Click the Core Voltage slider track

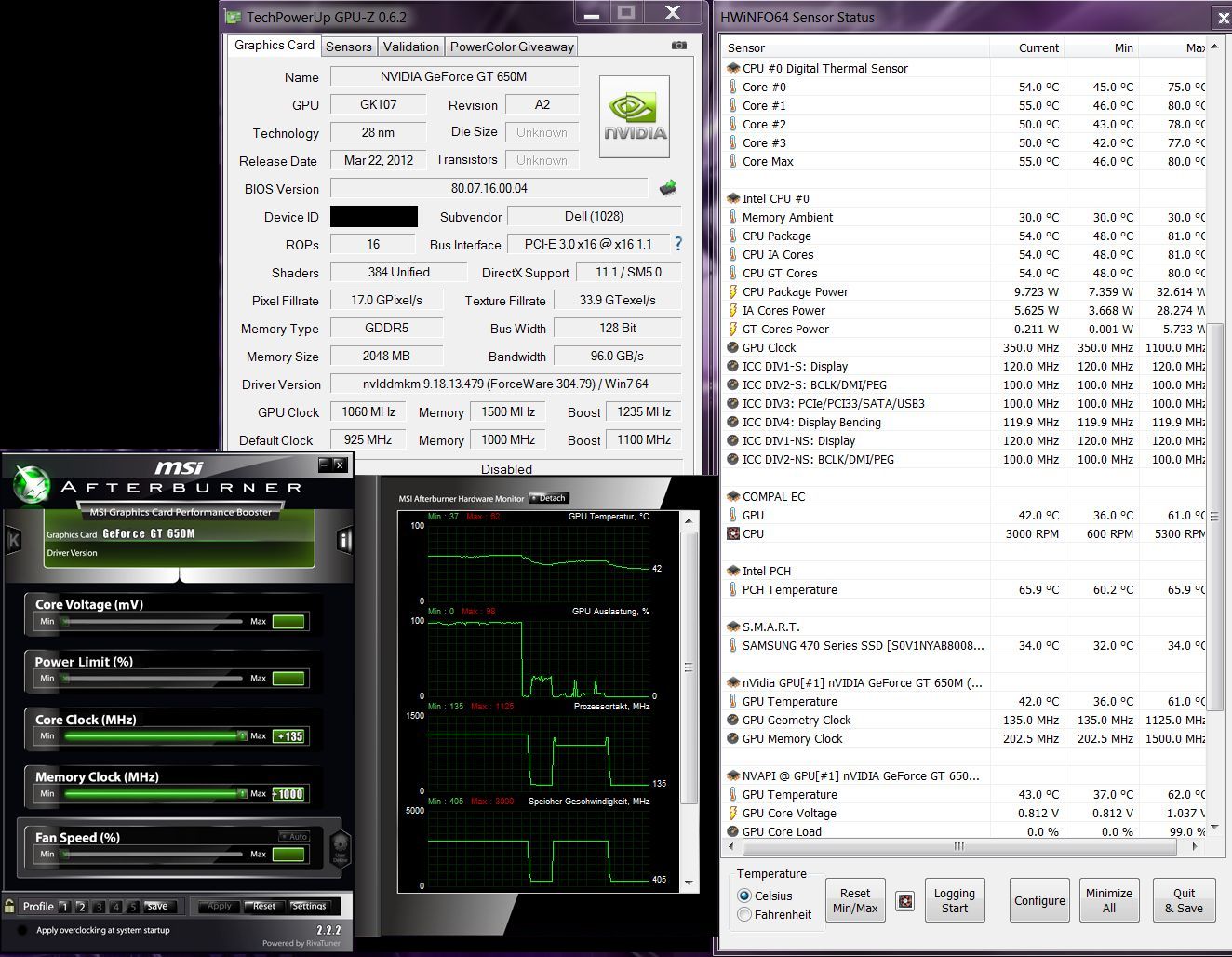coord(153,621)
